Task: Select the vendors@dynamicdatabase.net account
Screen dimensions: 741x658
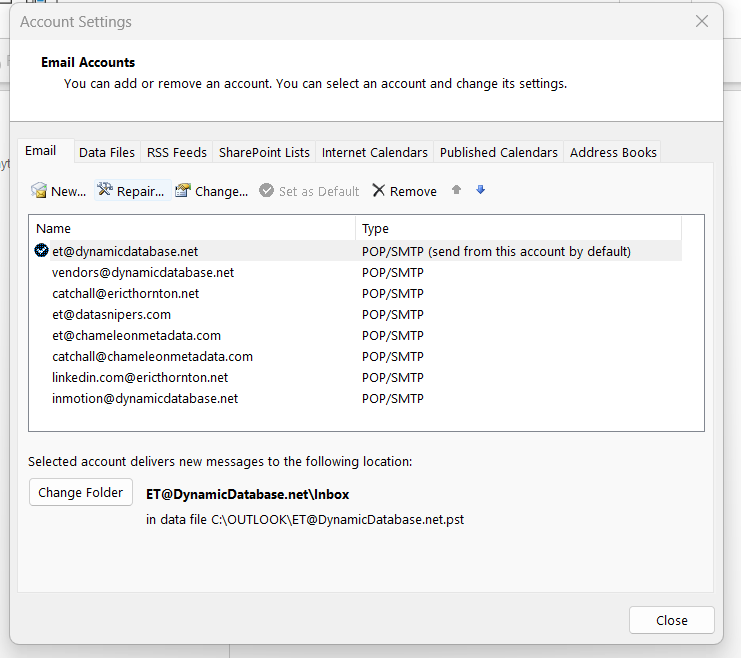Action: tap(143, 272)
